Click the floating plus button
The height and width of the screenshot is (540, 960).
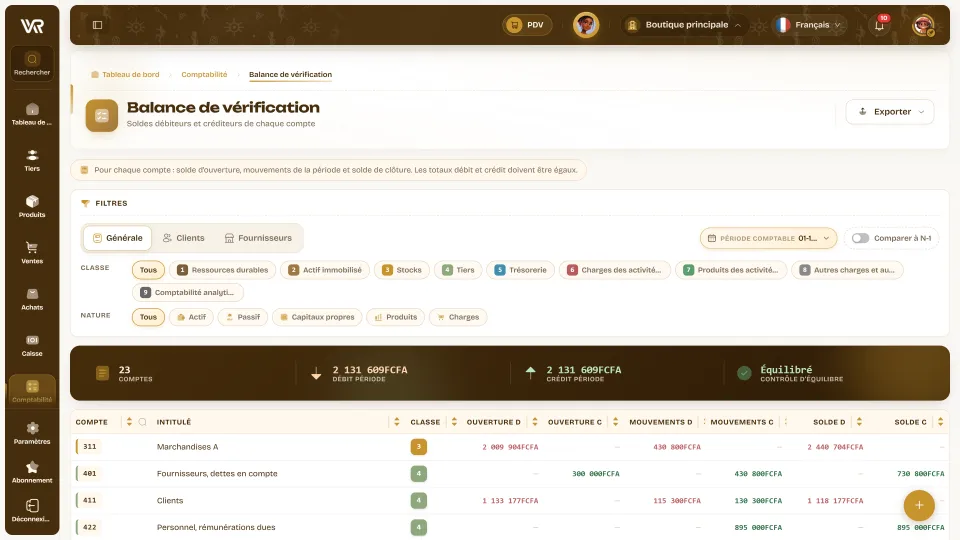(919, 505)
